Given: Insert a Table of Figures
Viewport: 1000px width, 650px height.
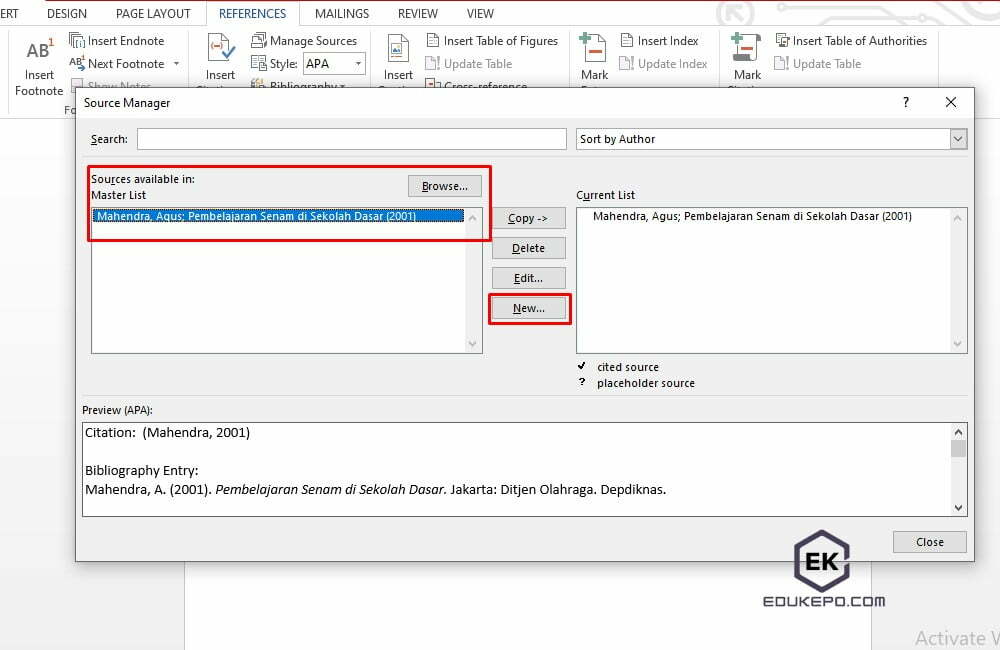Looking at the screenshot, I should [491, 40].
